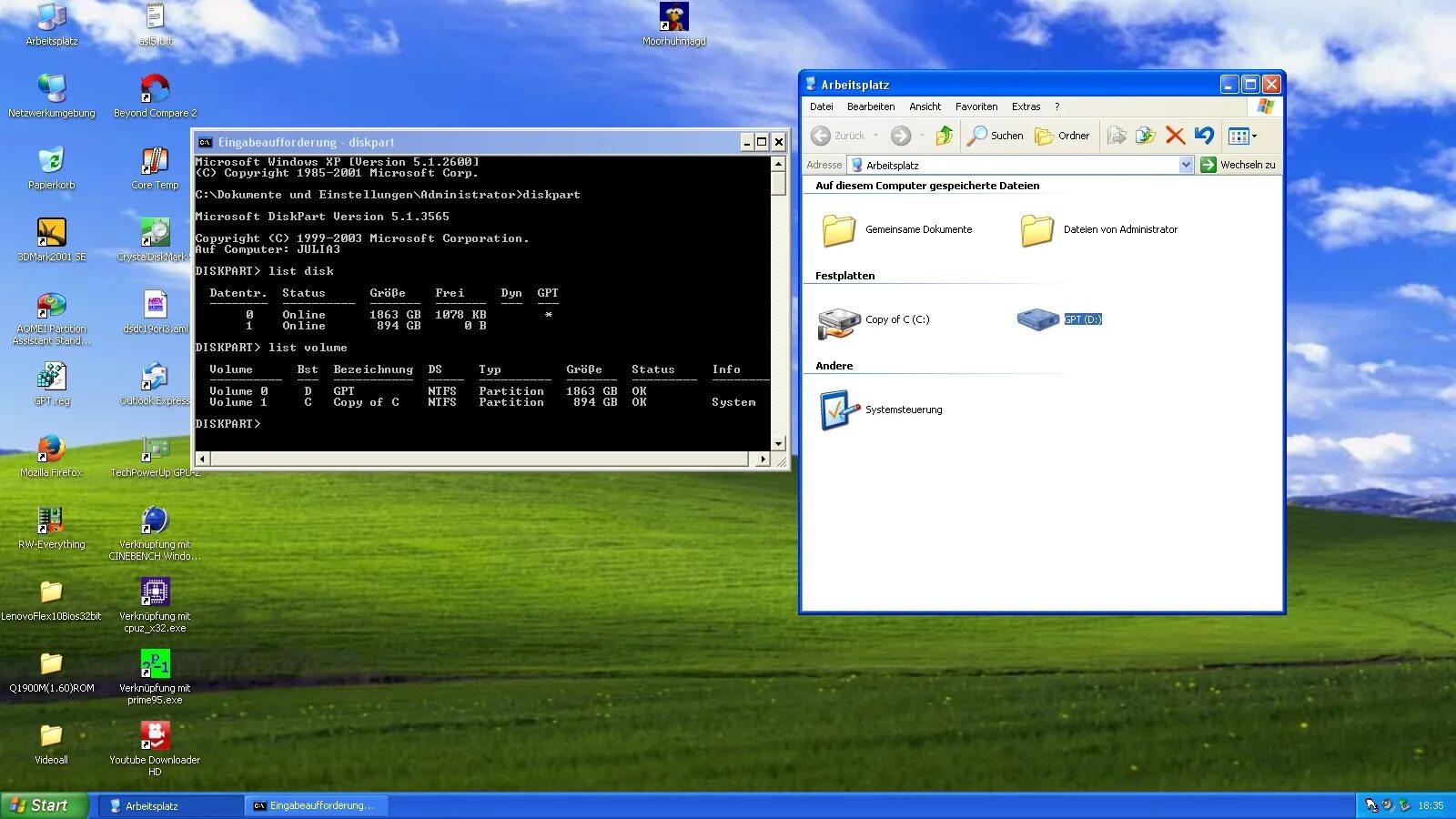This screenshot has width=1456, height=819.
Task: Open the Favoriten menu
Action: pyautogui.click(x=976, y=106)
